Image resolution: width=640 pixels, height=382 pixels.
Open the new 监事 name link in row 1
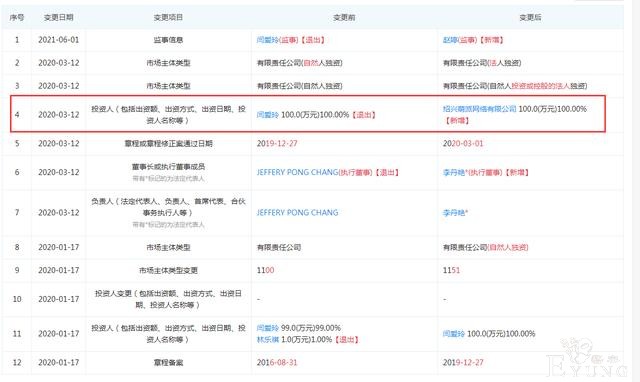450,40
